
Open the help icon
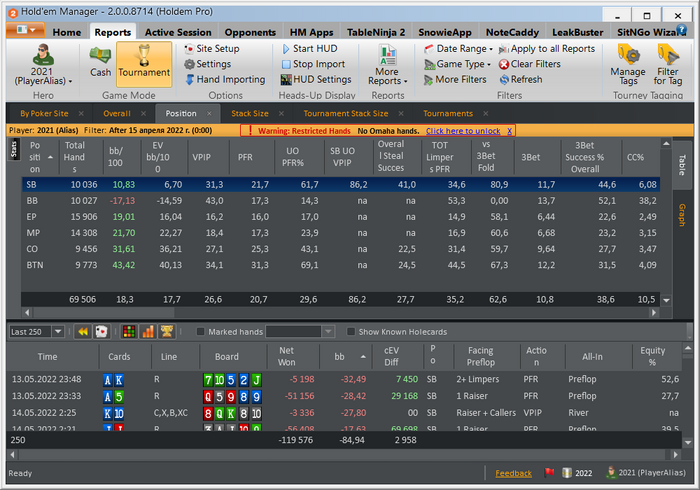point(681,29)
